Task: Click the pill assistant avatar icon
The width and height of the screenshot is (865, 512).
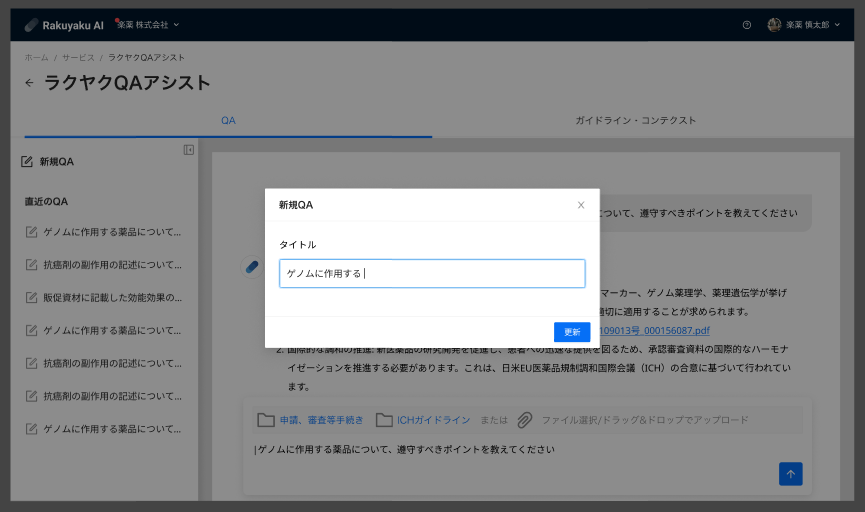Action: 252,267
